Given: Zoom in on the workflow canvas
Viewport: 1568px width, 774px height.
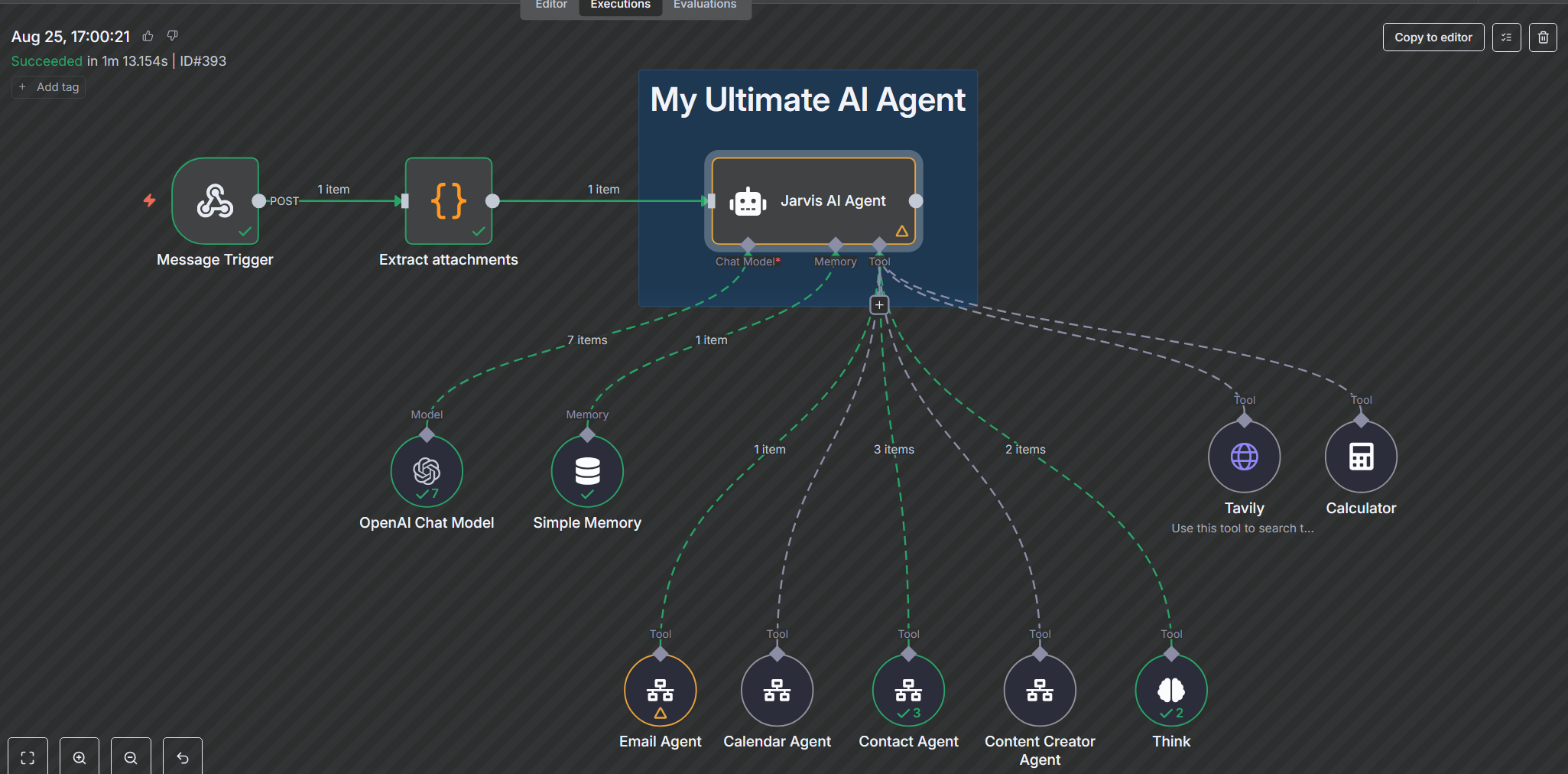Looking at the screenshot, I should (x=79, y=757).
